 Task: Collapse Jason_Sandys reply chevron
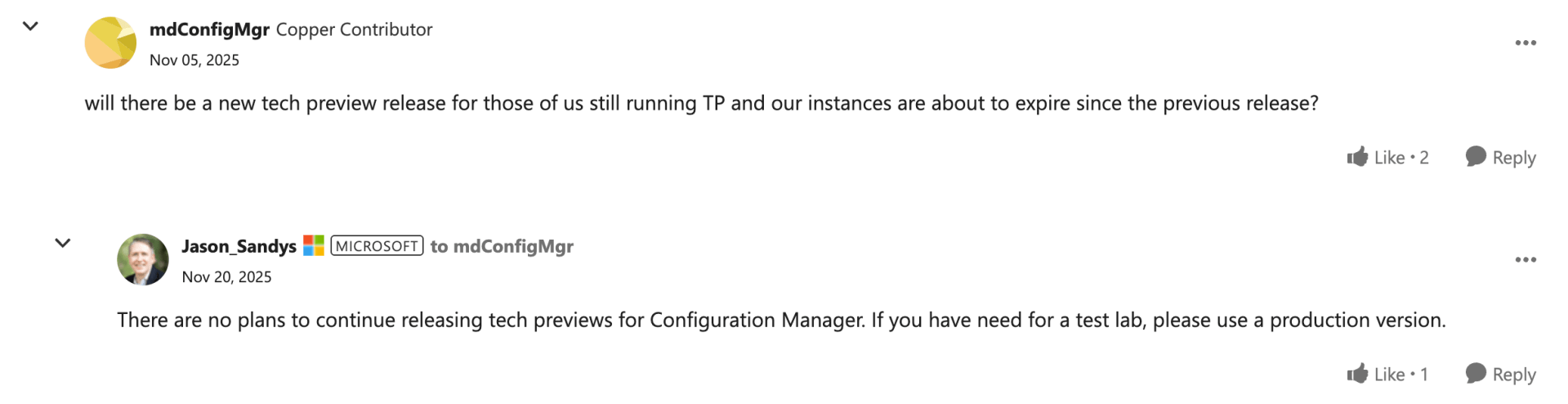[63, 243]
